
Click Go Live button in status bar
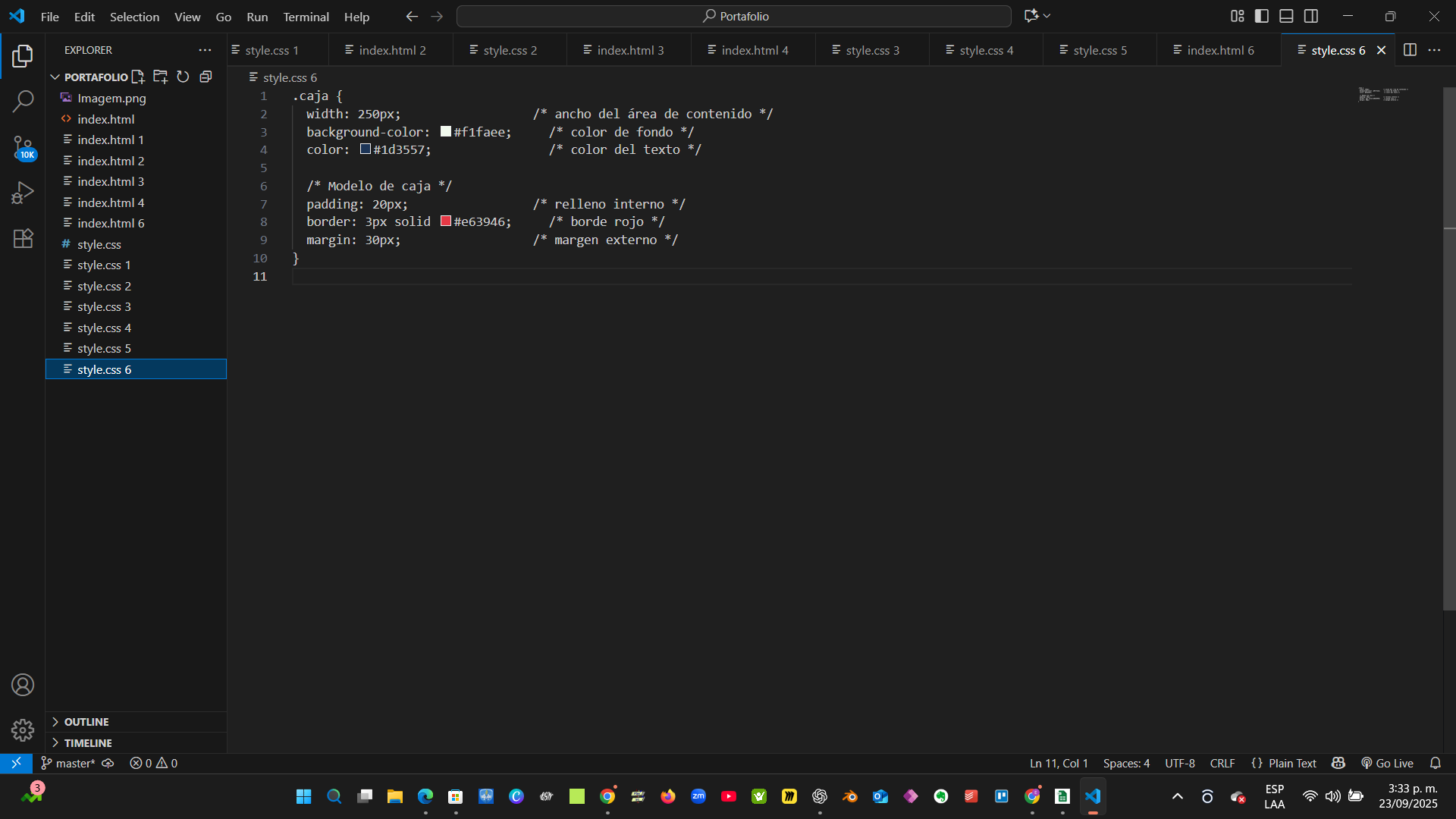[1387, 763]
